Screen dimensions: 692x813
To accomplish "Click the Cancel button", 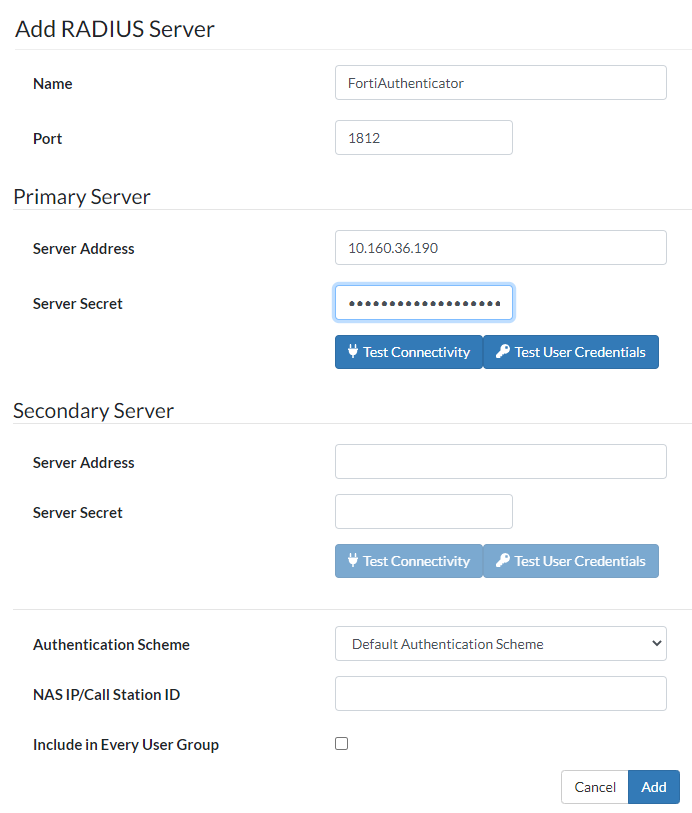I will click(x=594, y=787).
